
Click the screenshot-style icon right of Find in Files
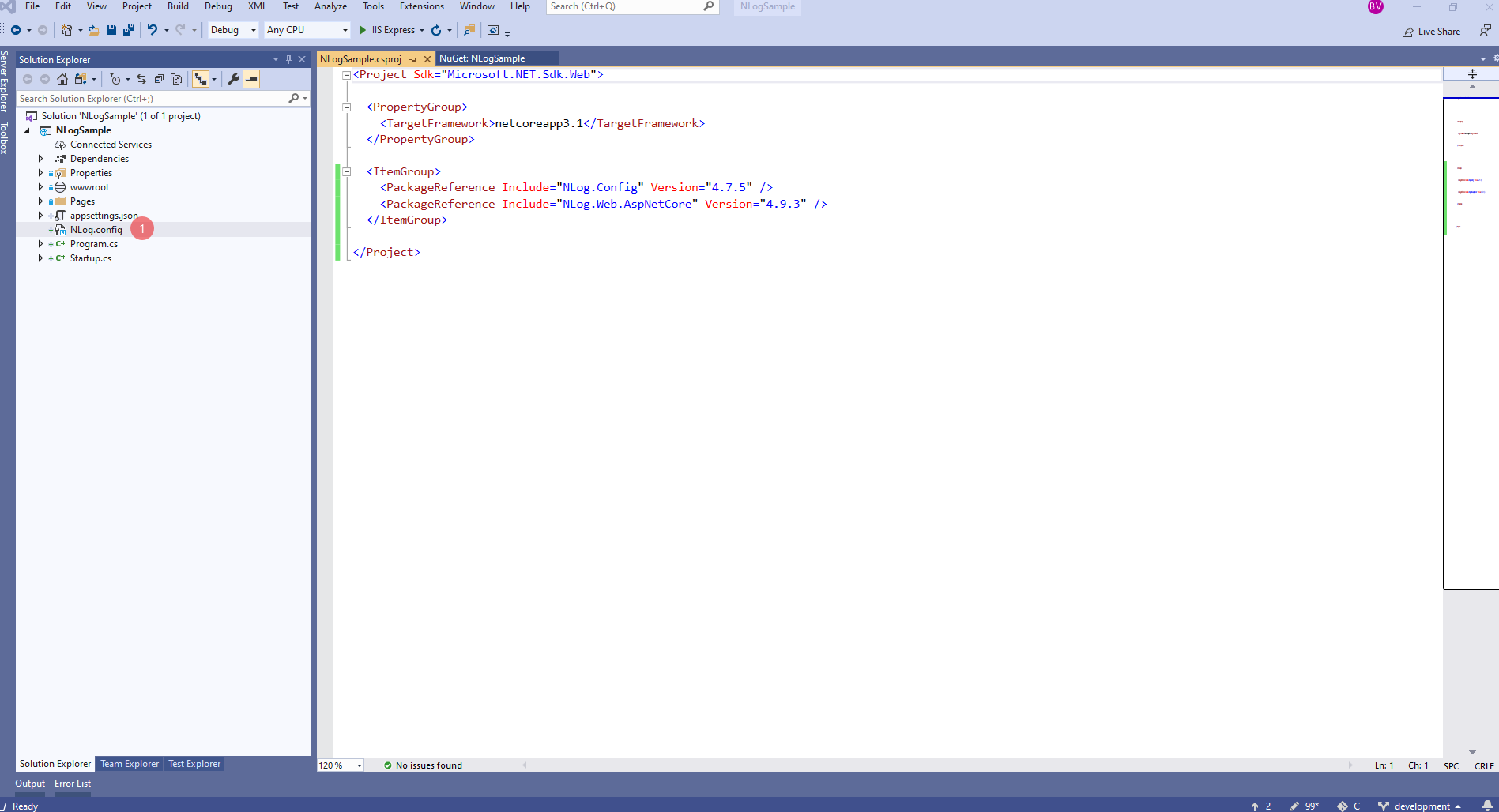click(493, 30)
